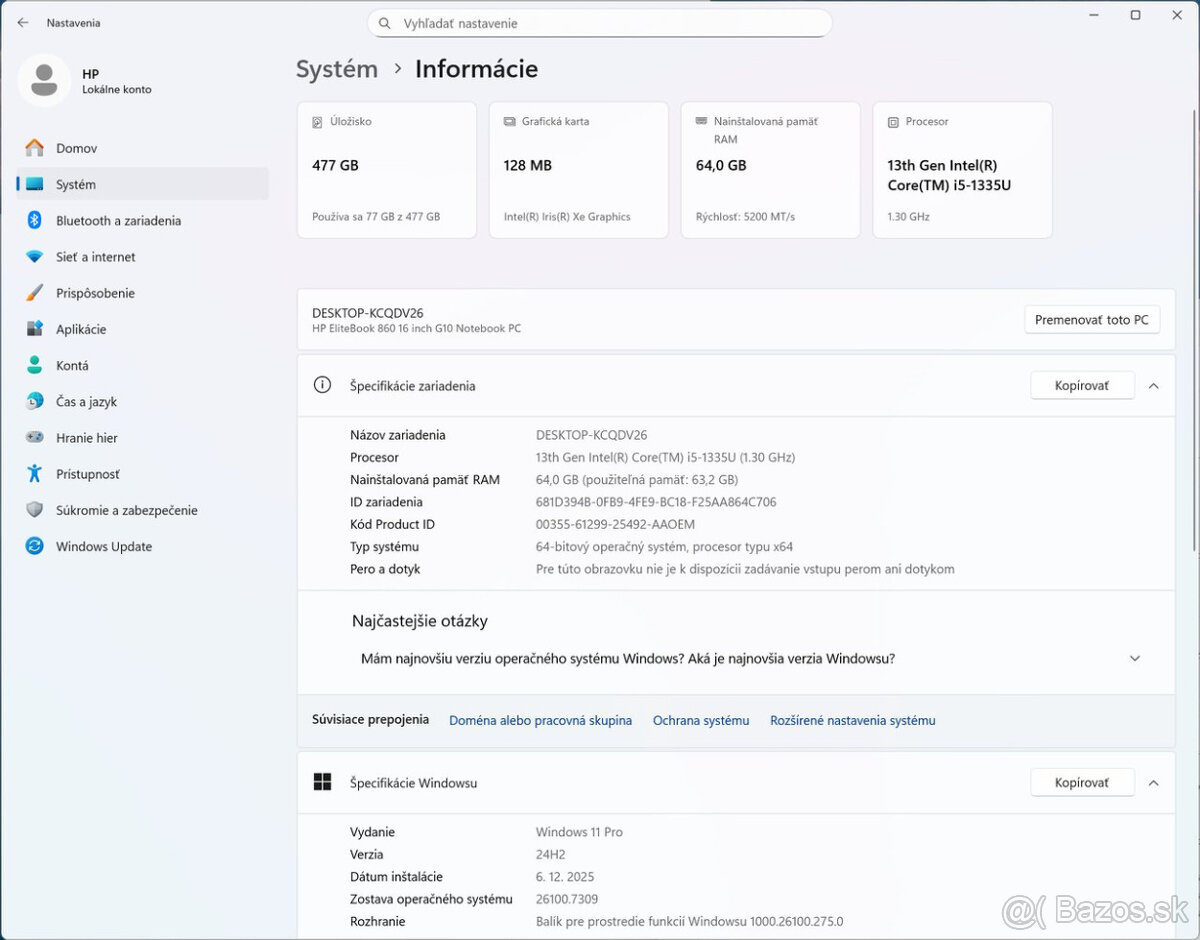Click the Súkromie a zabezpečenie shield icon

coord(34,510)
